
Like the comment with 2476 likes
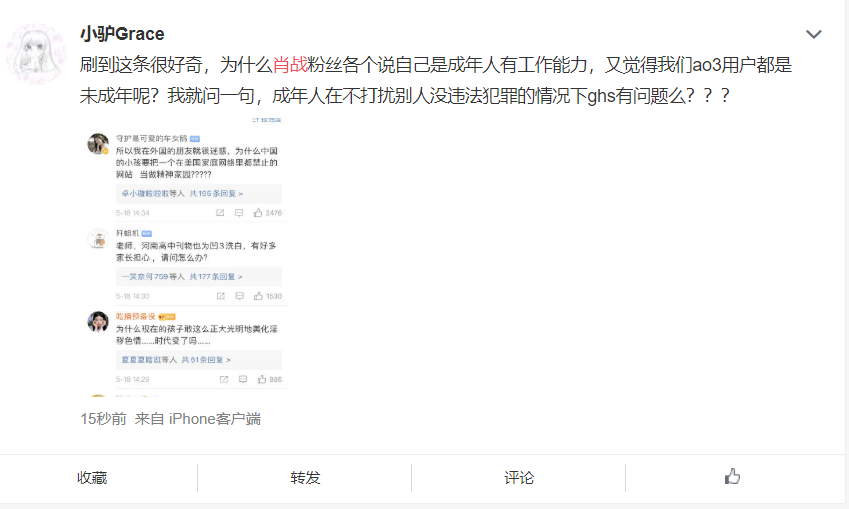click(258, 213)
